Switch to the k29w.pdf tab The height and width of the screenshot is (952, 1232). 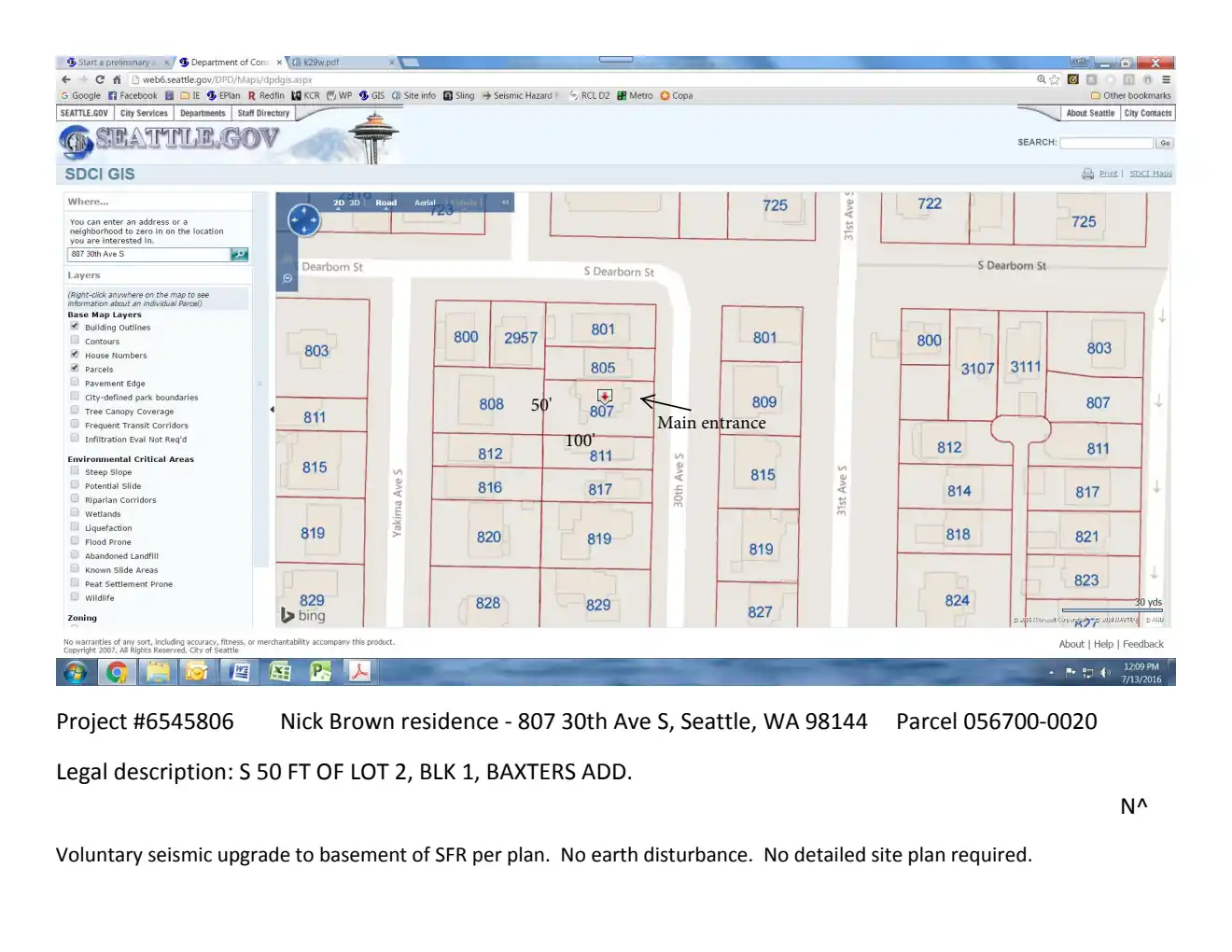[343, 63]
